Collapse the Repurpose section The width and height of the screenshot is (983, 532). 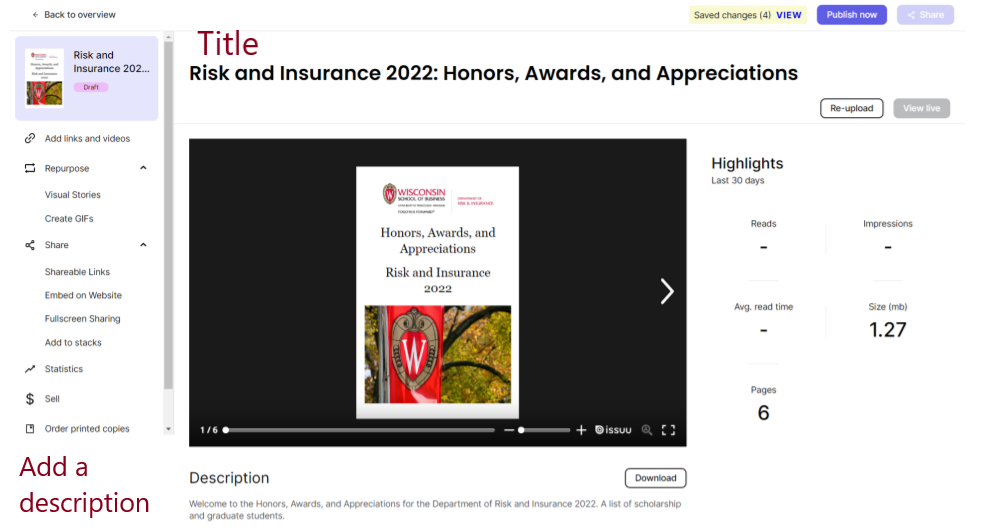coord(143,168)
